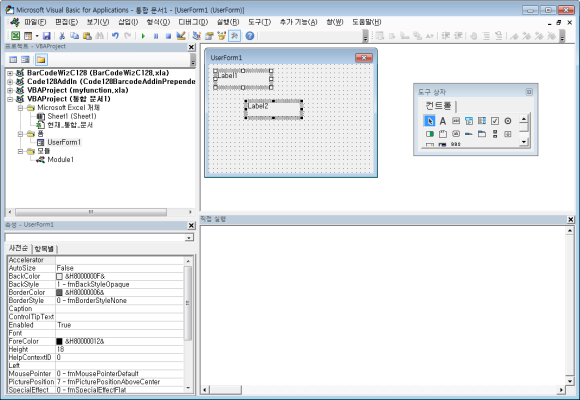The width and height of the screenshot is (580, 400).
Task: Select UserForm1 in the project tree
Action: (64, 142)
